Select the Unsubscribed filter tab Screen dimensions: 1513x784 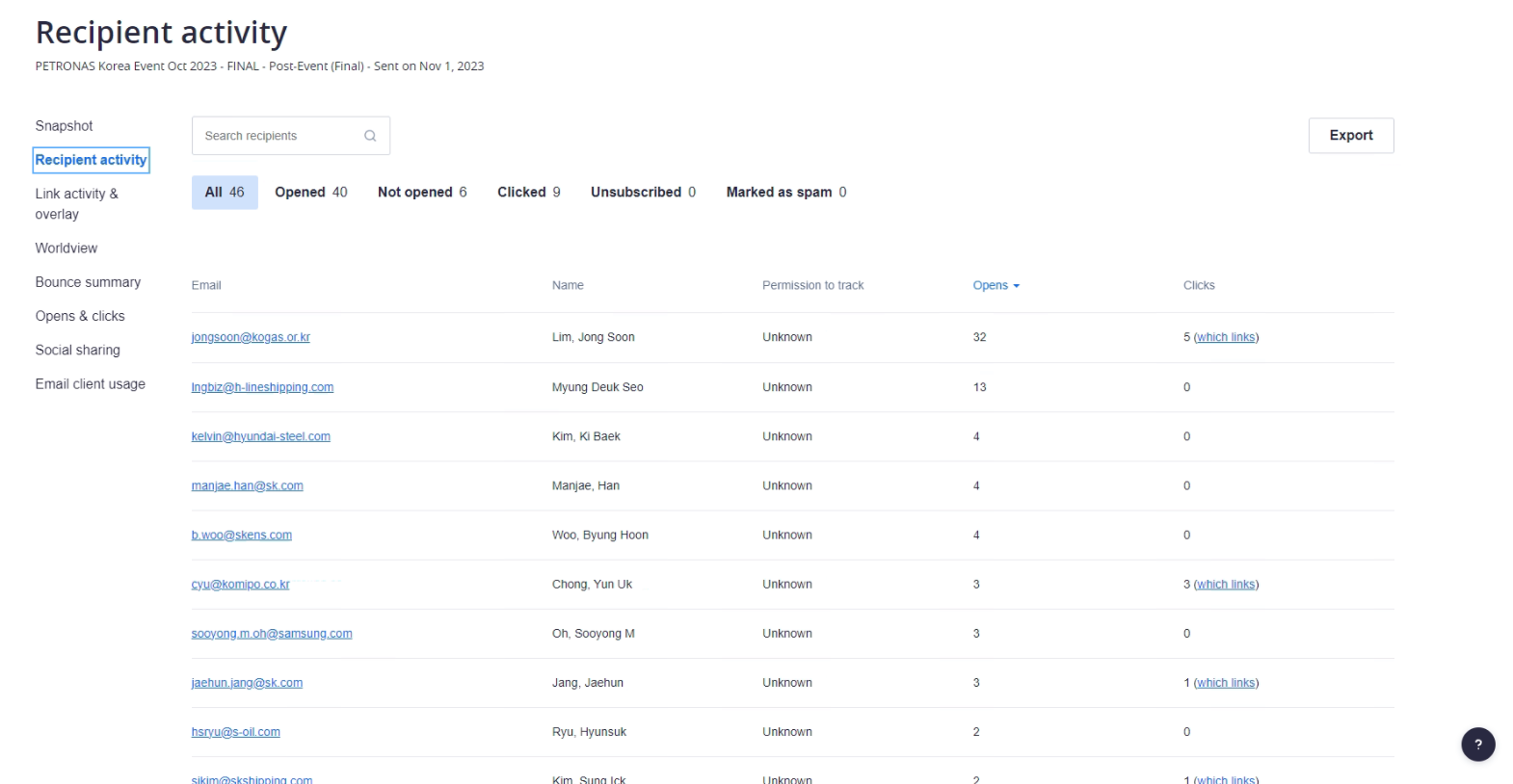pyautogui.click(x=643, y=193)
